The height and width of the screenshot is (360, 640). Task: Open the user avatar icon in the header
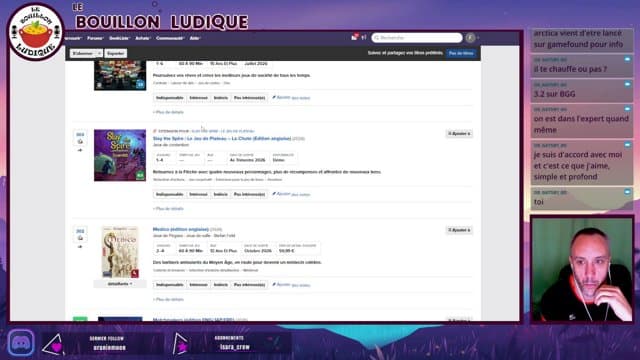470,38
